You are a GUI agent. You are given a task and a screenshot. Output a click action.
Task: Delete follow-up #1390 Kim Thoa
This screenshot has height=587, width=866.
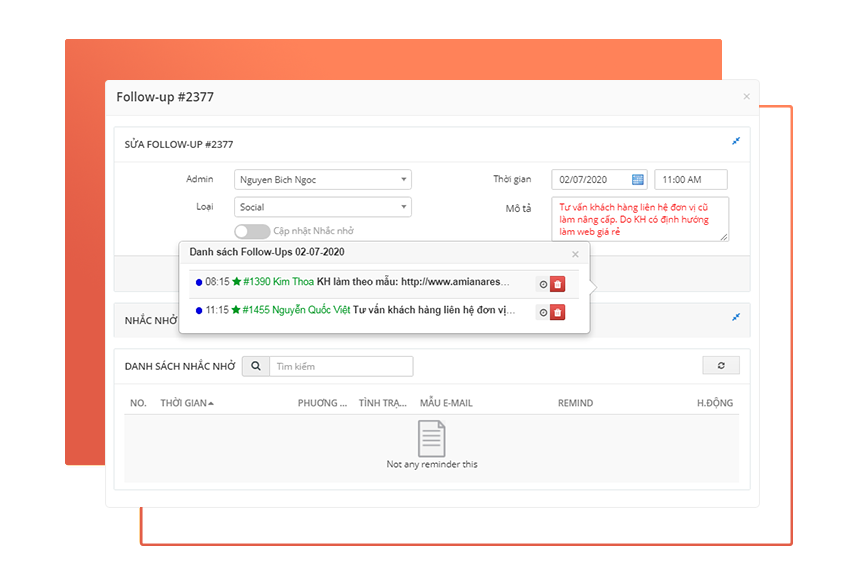tap(558, 284)
